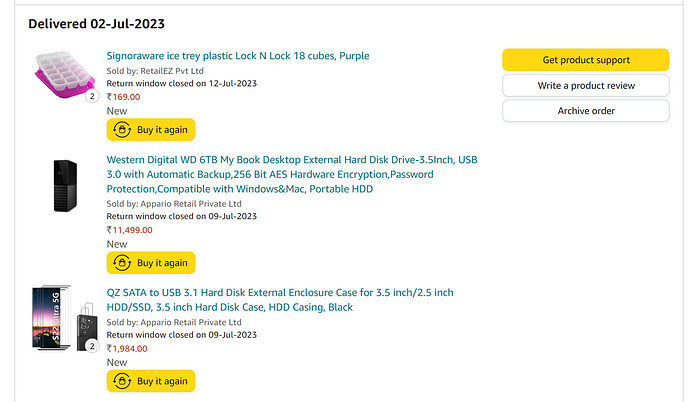
Task: Open QZ SATA to USB enclosure link
Action: [280, 300]
